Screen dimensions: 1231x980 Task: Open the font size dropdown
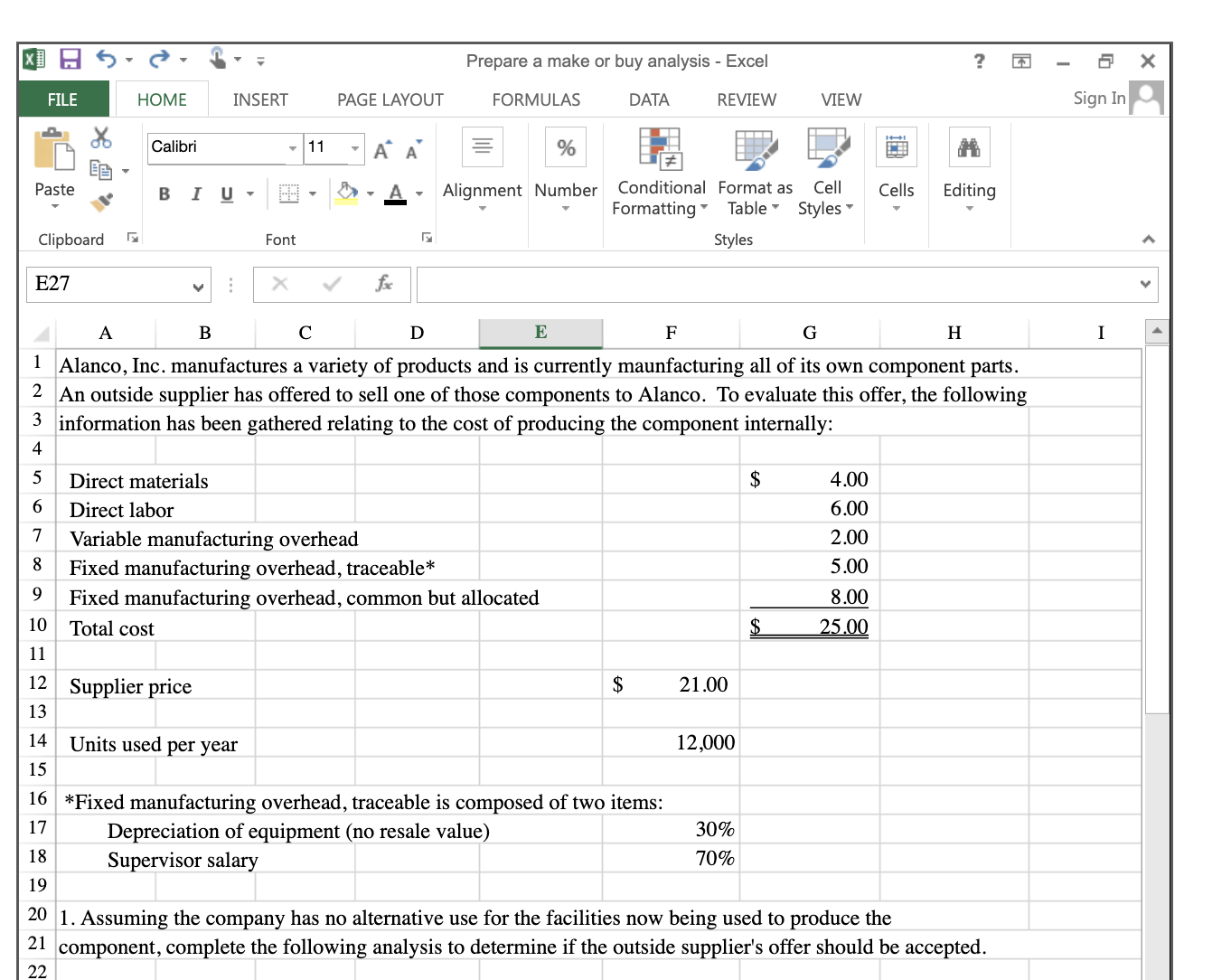click(355, 148)
